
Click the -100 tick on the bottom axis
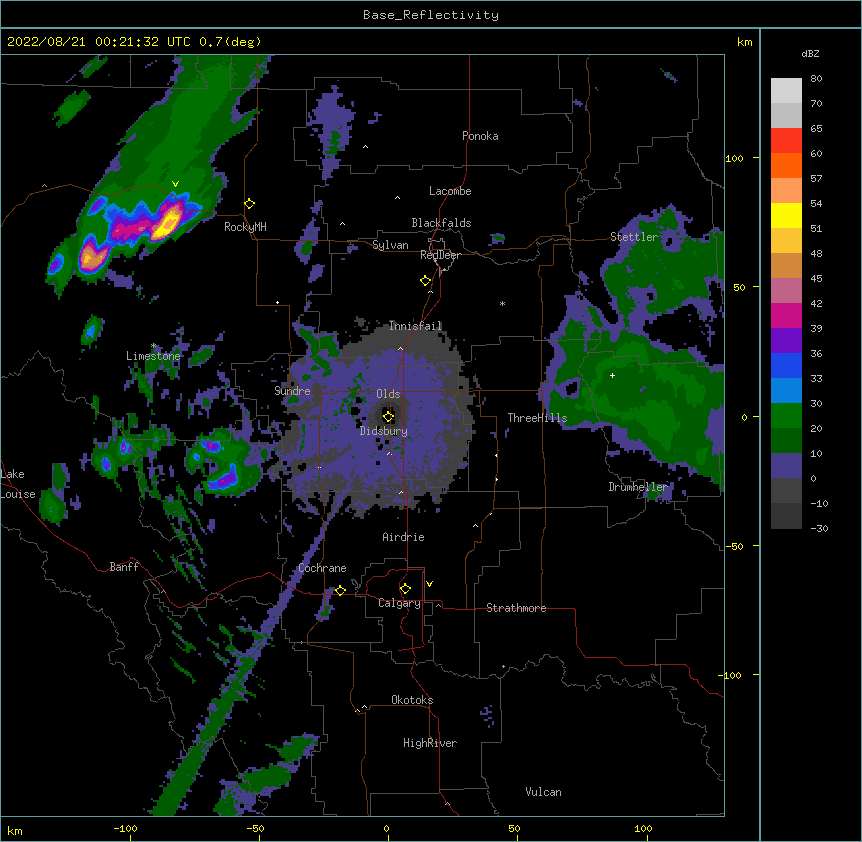(125, 829)
